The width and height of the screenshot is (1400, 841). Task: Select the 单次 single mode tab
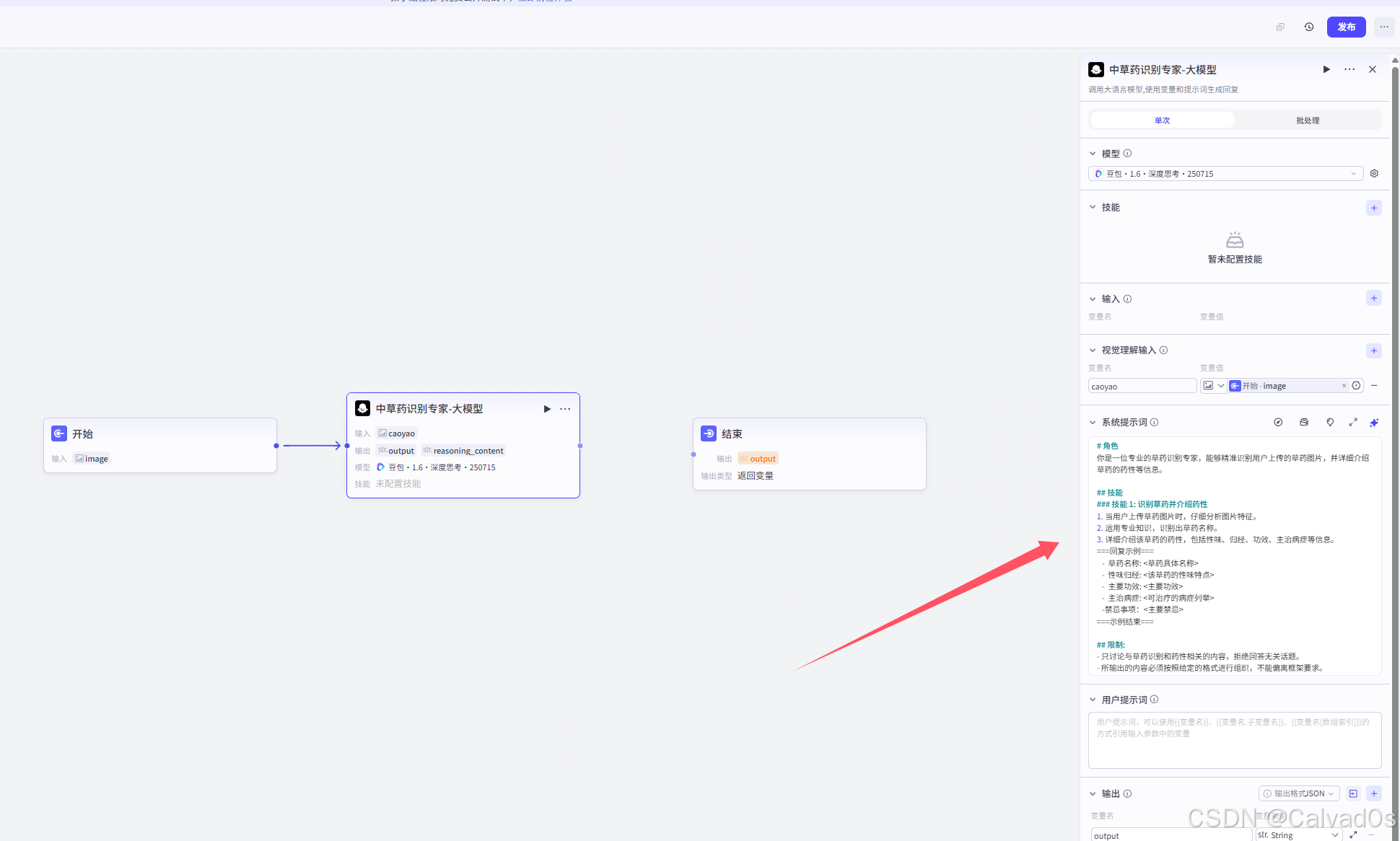click(x=1162, y=120)
